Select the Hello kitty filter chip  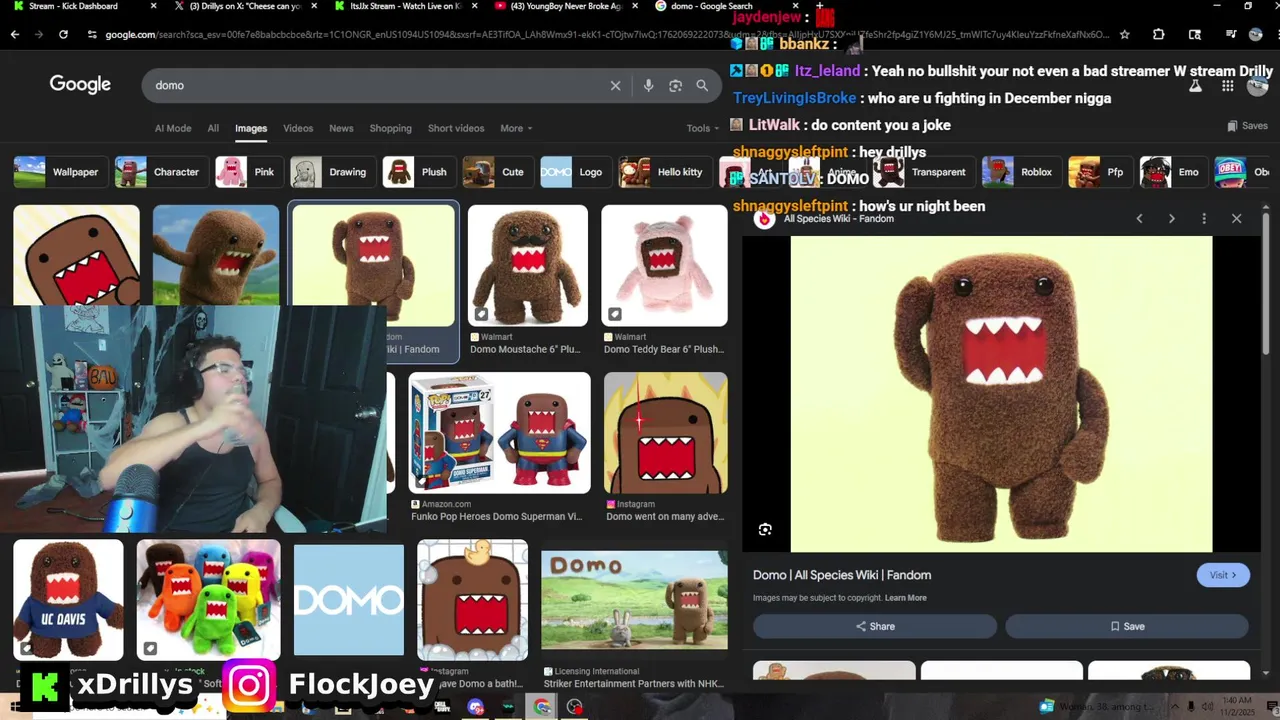click(x=664, y=172)
